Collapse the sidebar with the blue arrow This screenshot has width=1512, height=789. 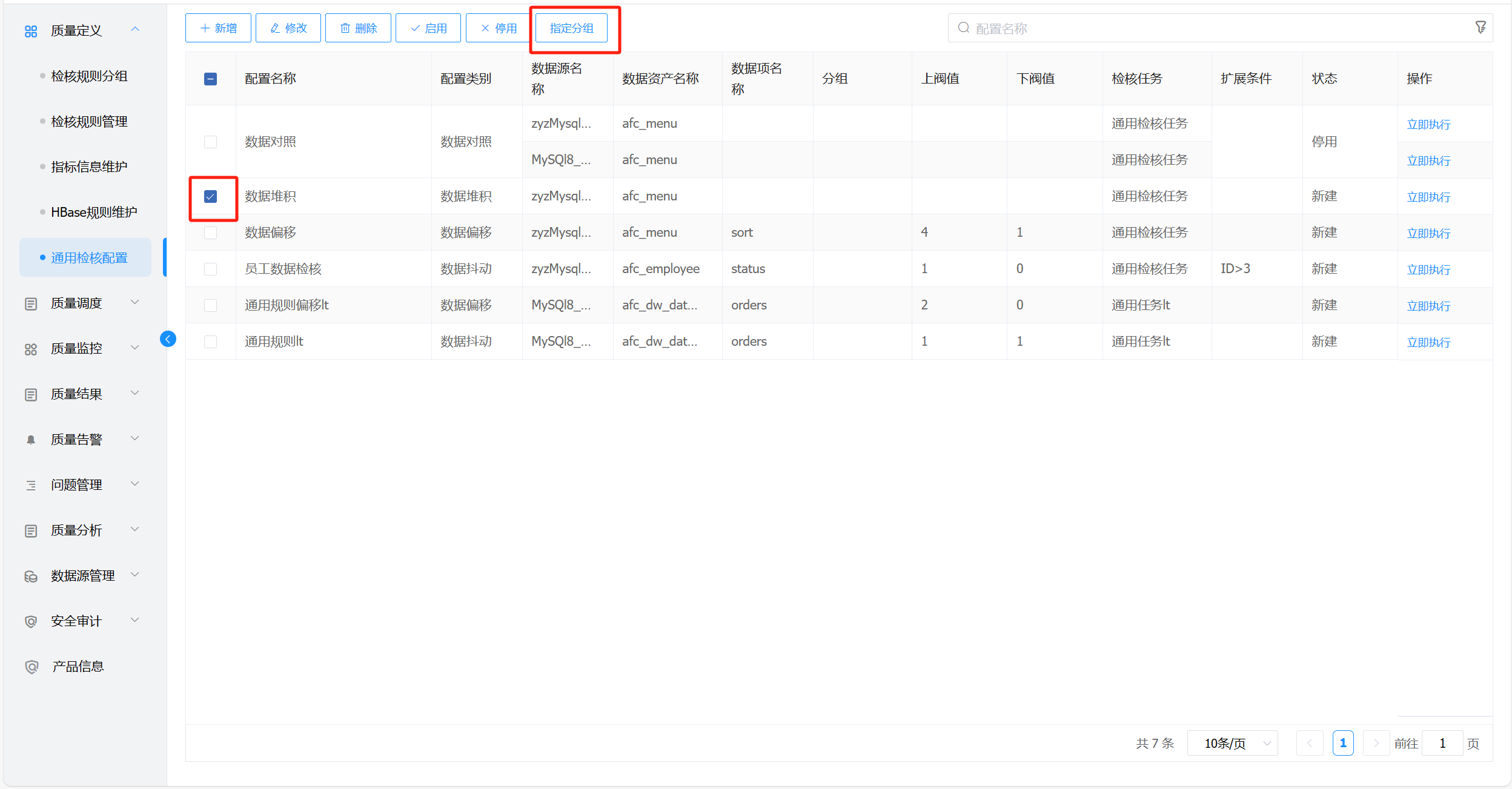click(x=168, y=339)
